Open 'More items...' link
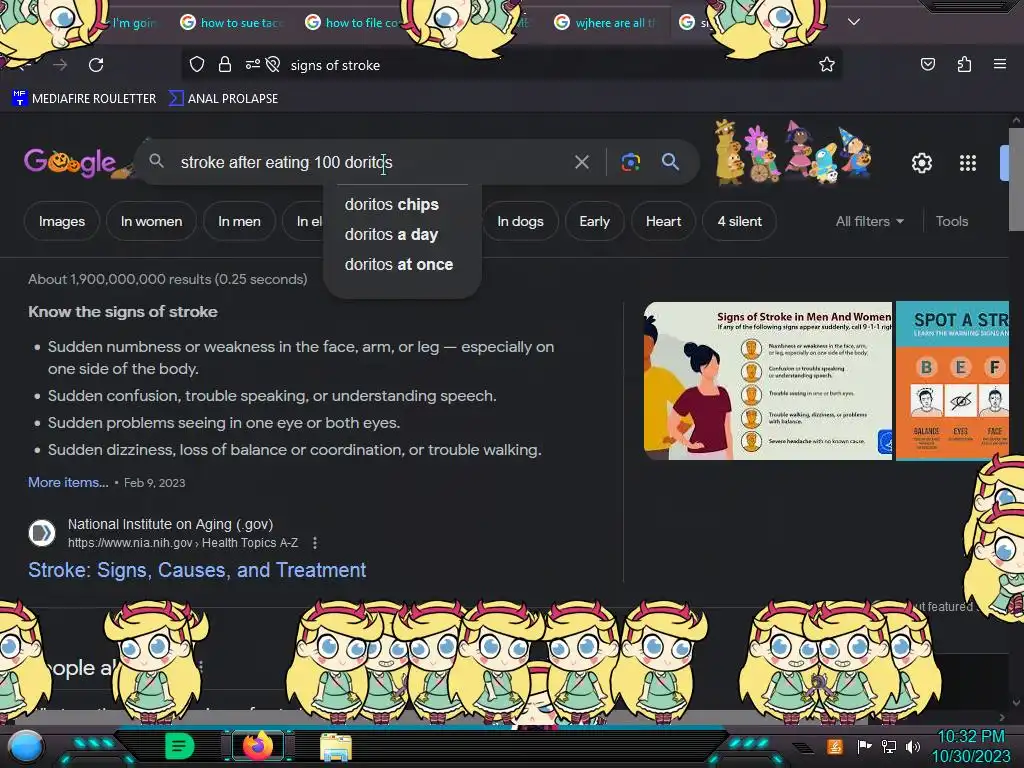Screen dimensions: 1024x768 [68, 482]
